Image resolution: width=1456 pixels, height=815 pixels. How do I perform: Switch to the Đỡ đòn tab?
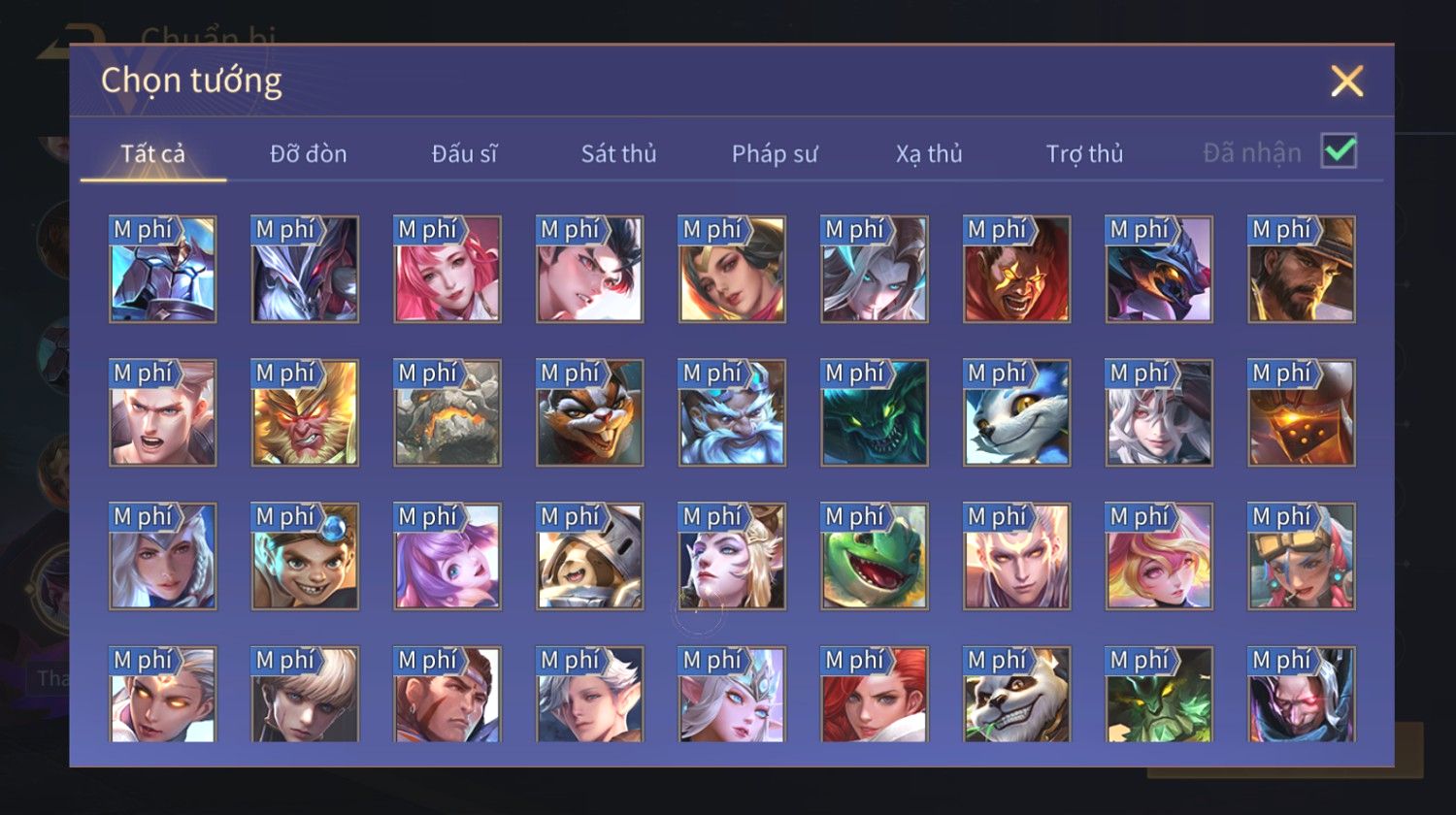(x=309, y=153)
